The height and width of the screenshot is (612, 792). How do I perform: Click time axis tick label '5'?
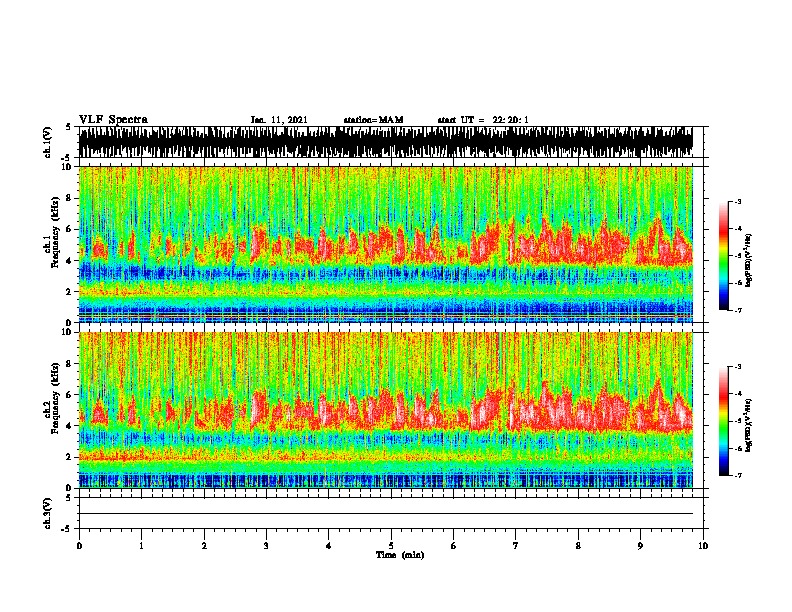coord(391,546)
